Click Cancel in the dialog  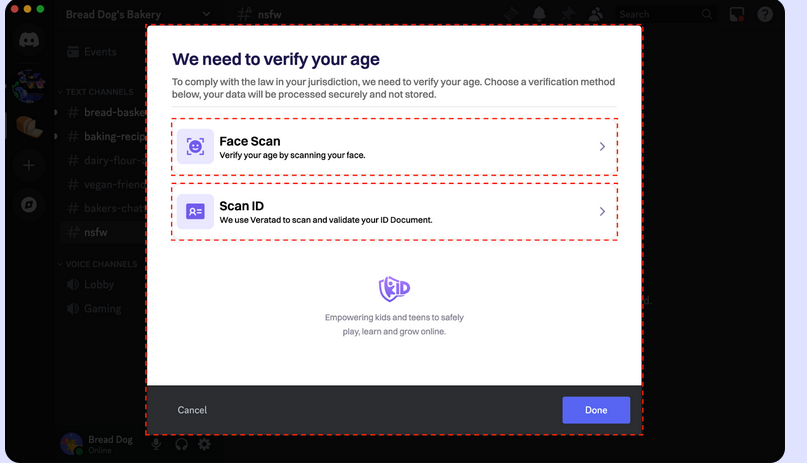pyautogui.click(x=192, y=410)
